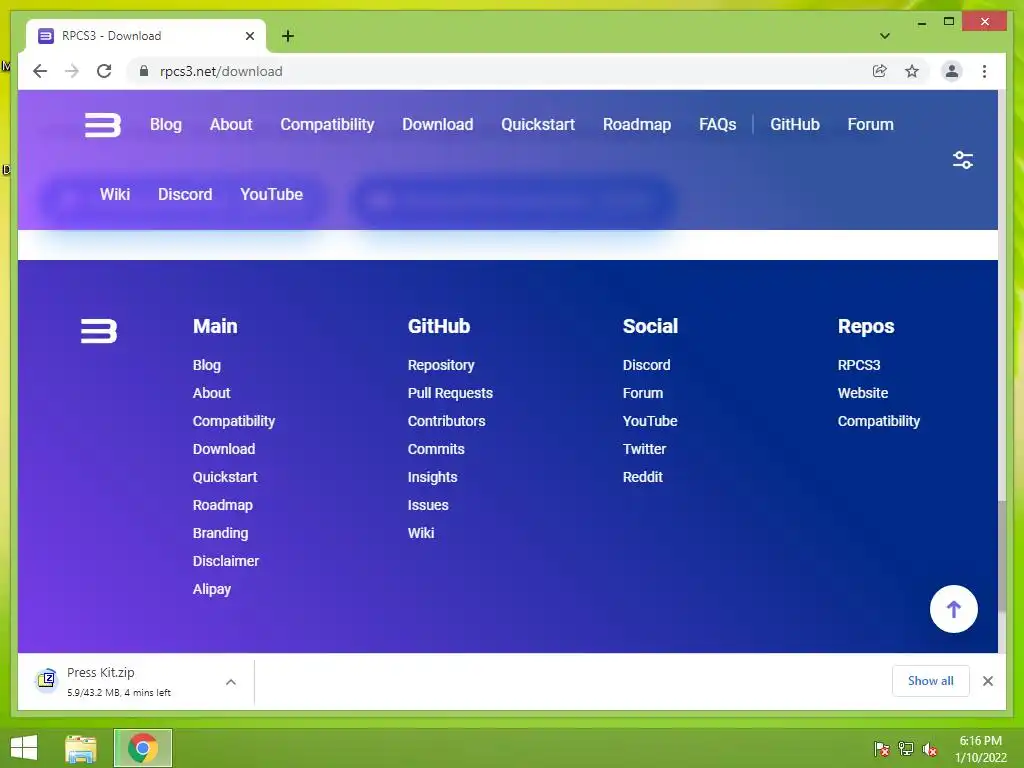This screenshot has width=1024, height=768.
Task: Open the tab search chevron
Action: coord(885,36)
